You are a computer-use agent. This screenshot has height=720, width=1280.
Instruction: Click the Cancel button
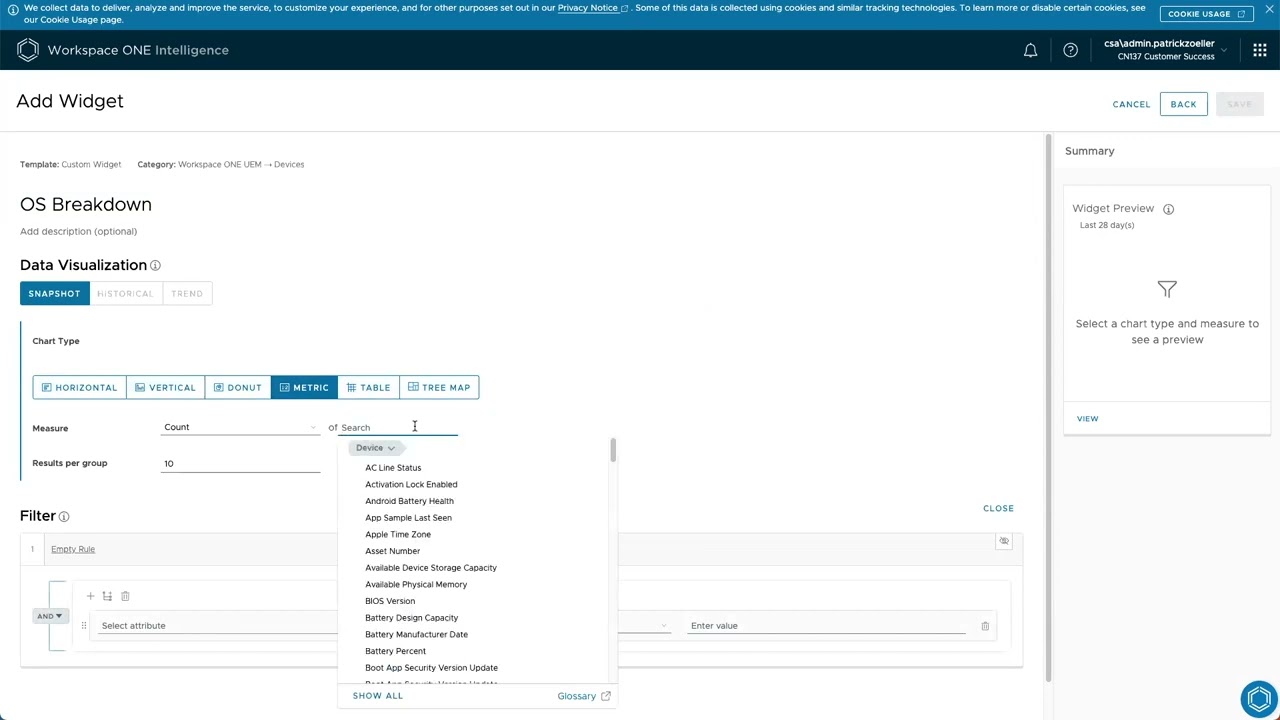[x=1131, y=104]
